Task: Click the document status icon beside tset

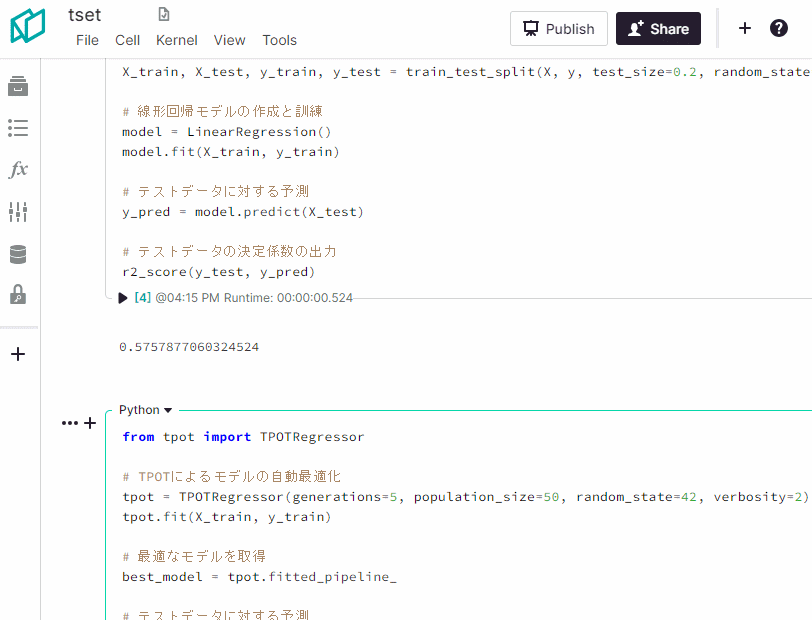Action: (x=164, y=15)
